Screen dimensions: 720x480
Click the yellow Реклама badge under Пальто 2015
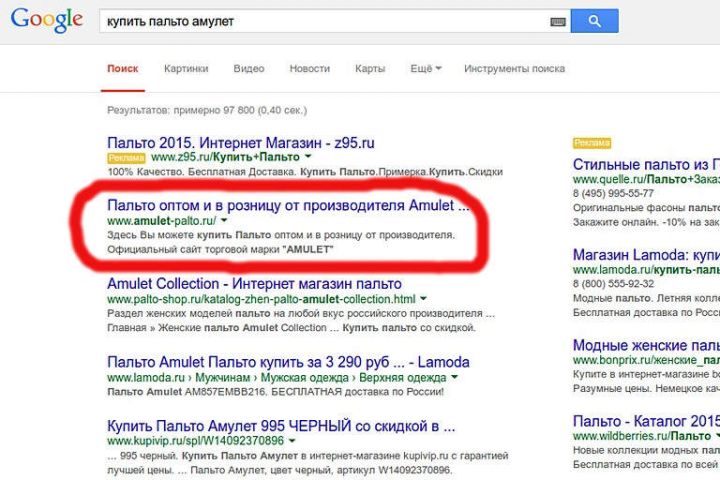click(126, 158)
